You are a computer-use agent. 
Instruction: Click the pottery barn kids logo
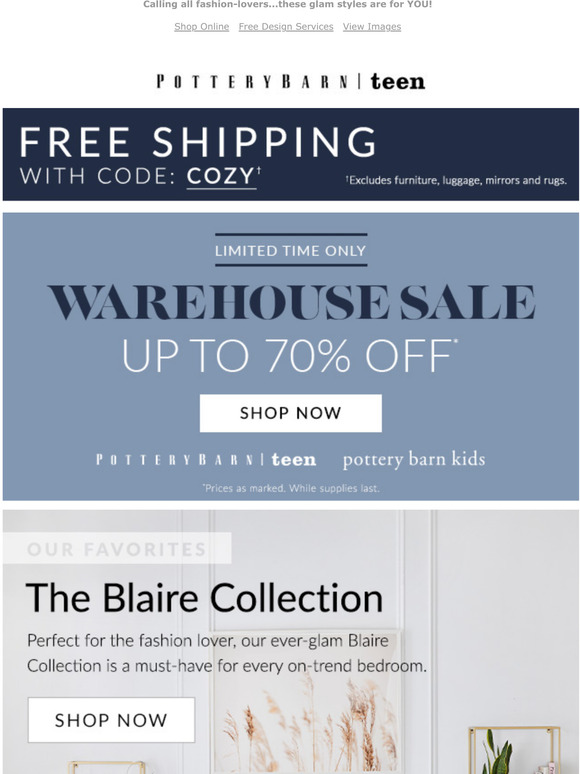(x=414, y=460)
